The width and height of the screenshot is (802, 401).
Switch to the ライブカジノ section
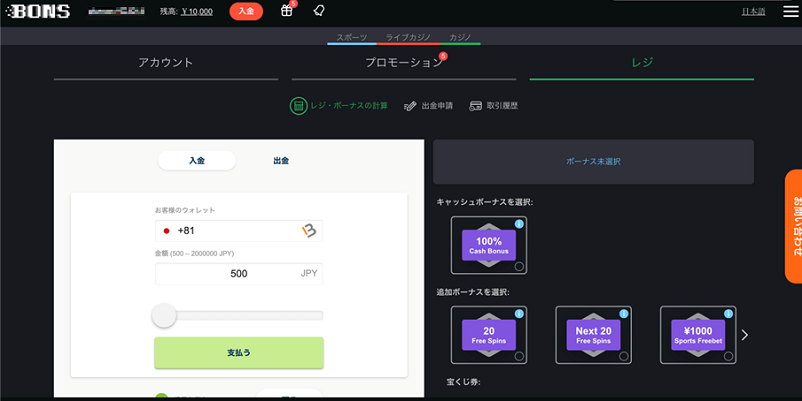click(408, 37)
